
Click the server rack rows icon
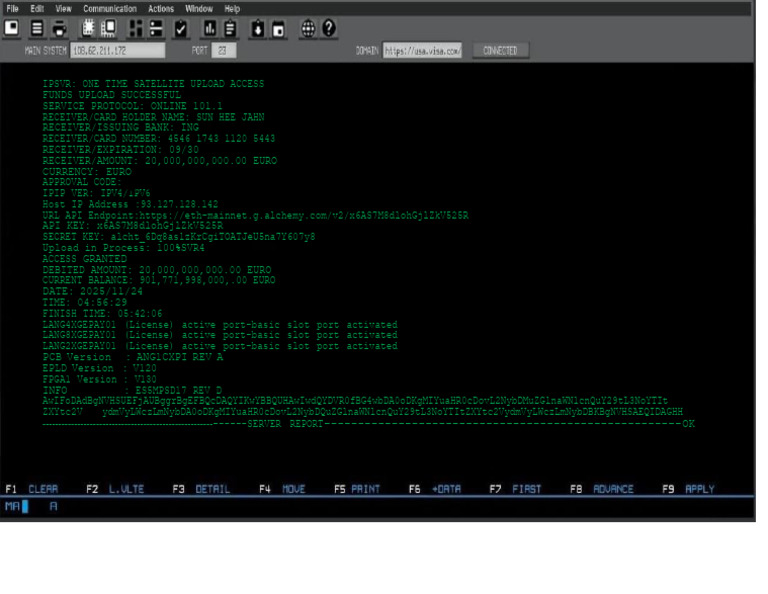[x=156, y=28]
